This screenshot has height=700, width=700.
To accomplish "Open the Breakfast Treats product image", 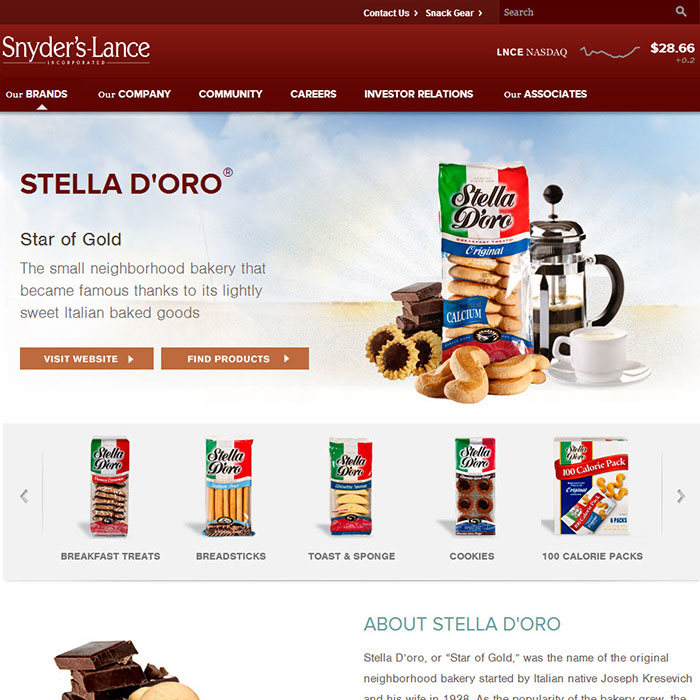I will point(110,487).
